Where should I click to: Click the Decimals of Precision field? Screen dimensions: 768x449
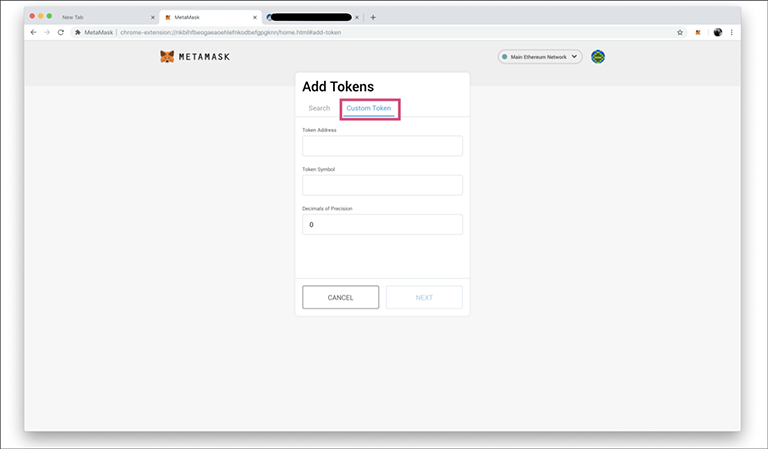(383, 224)
